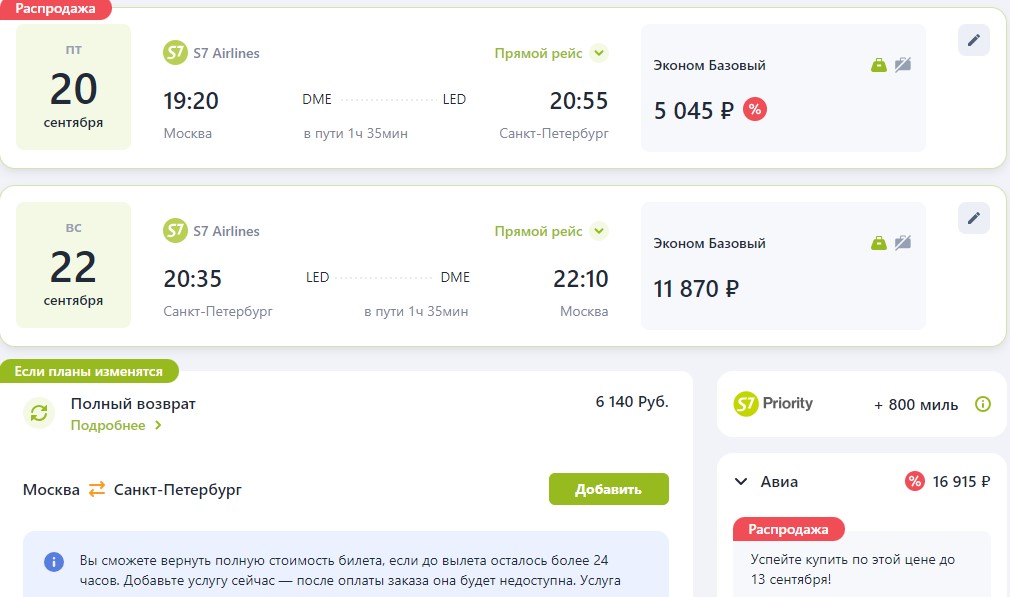
Task: Select the Эконом Базовый fare for 5 045 ₽
Action: pos(783,88)
